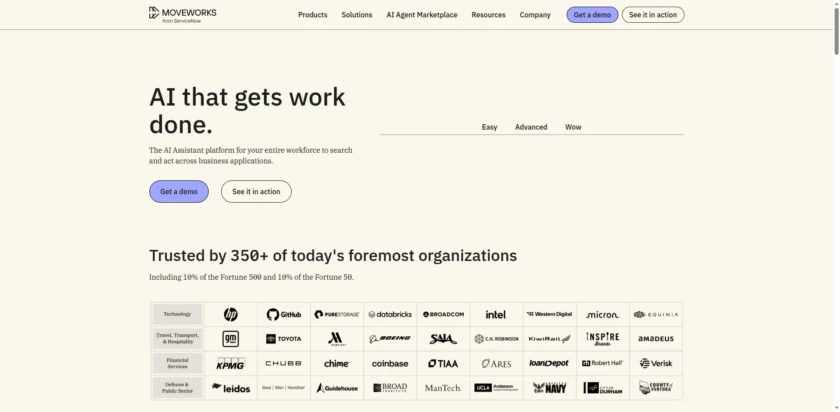Viewport: 840px width, 412px height.
Task: Open the Products menu
Action: point(312,15)
